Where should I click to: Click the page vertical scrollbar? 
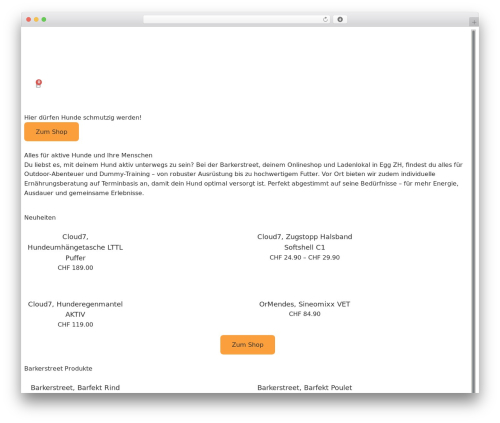[x=473, y=211]
